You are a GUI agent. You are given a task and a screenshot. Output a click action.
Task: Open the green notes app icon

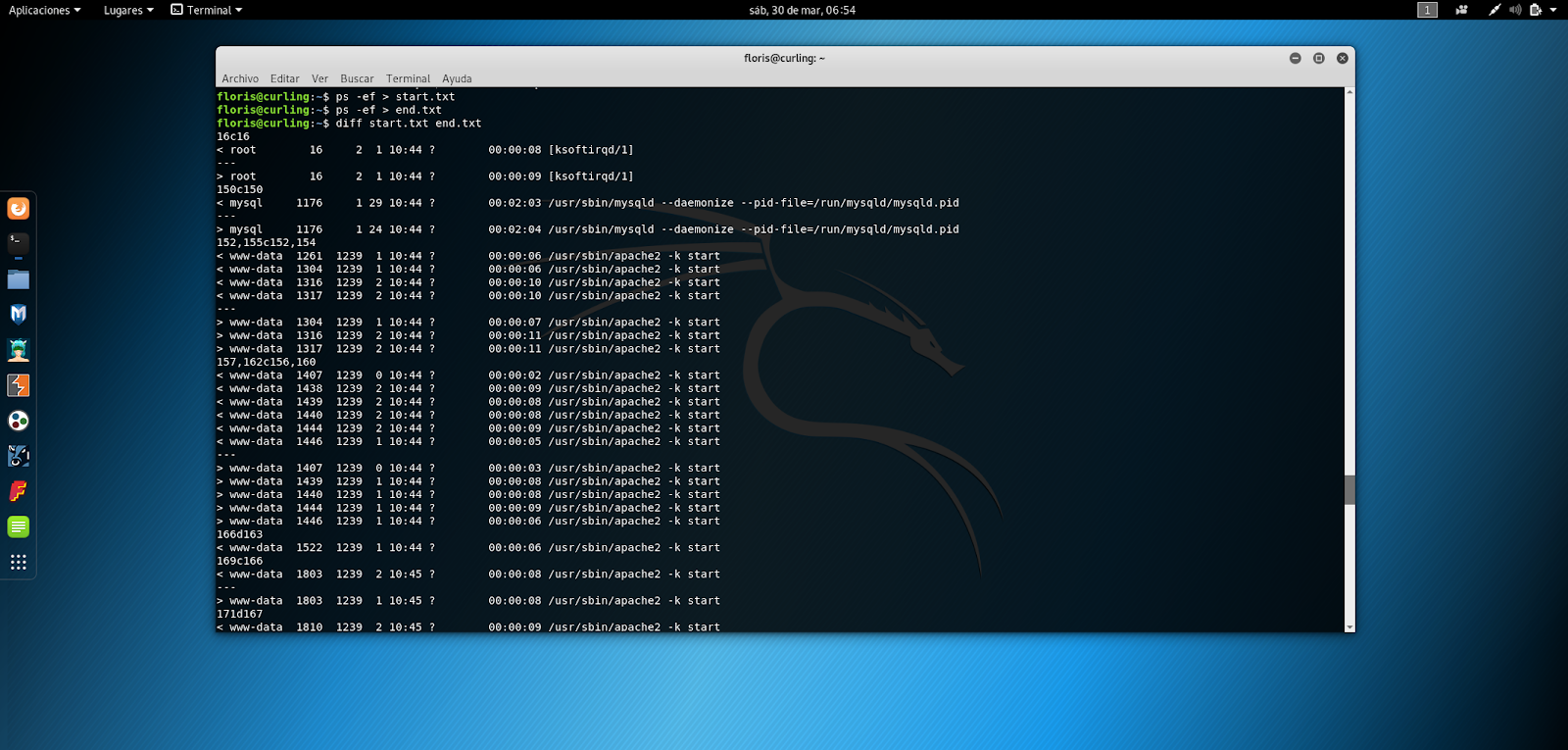pyautogui.click(x=19, y=526)
